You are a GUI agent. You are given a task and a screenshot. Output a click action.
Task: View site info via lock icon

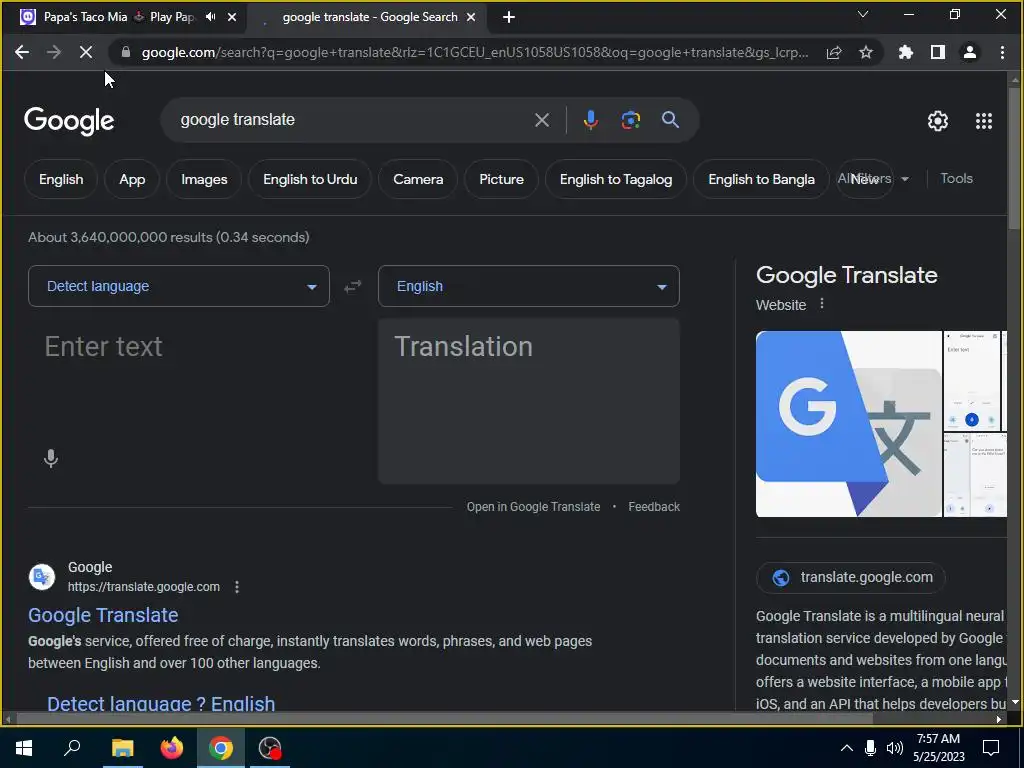click(126, 52)
